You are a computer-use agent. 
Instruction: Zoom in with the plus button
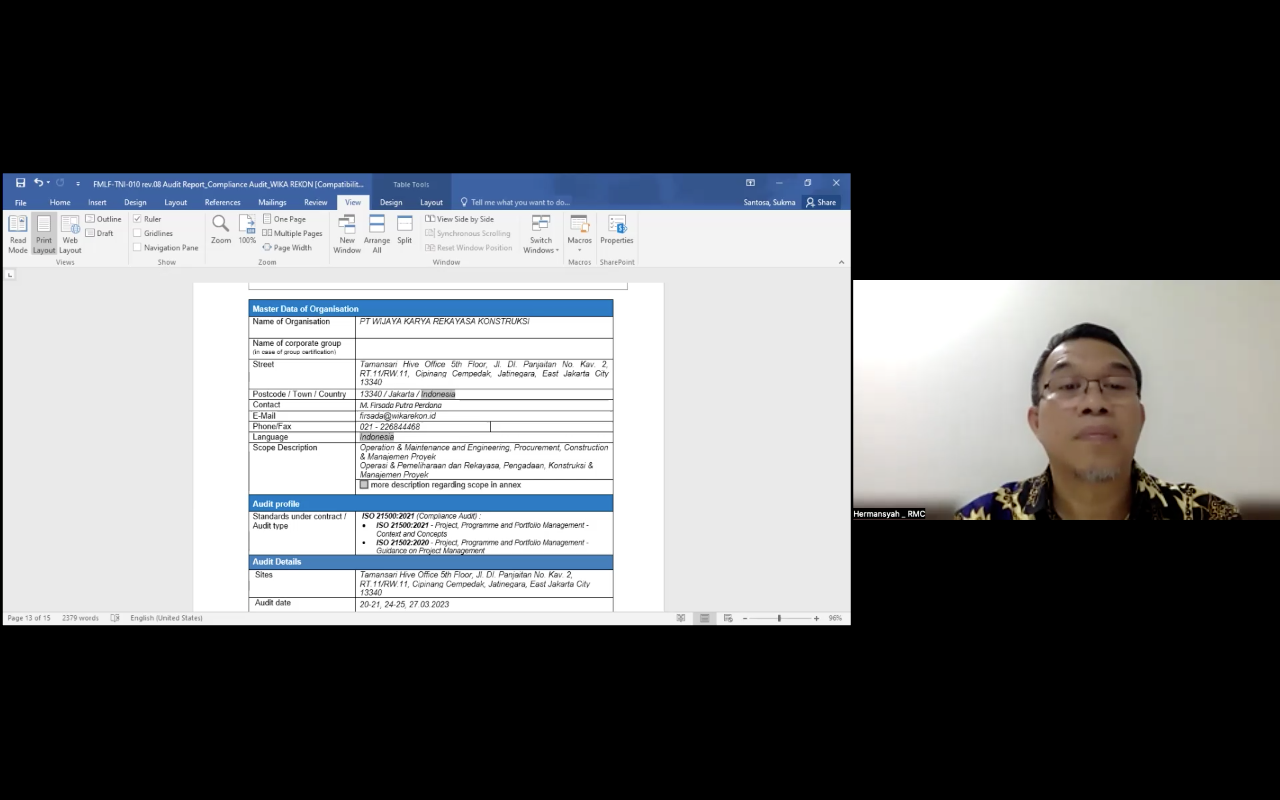click(x=816, y=618)
